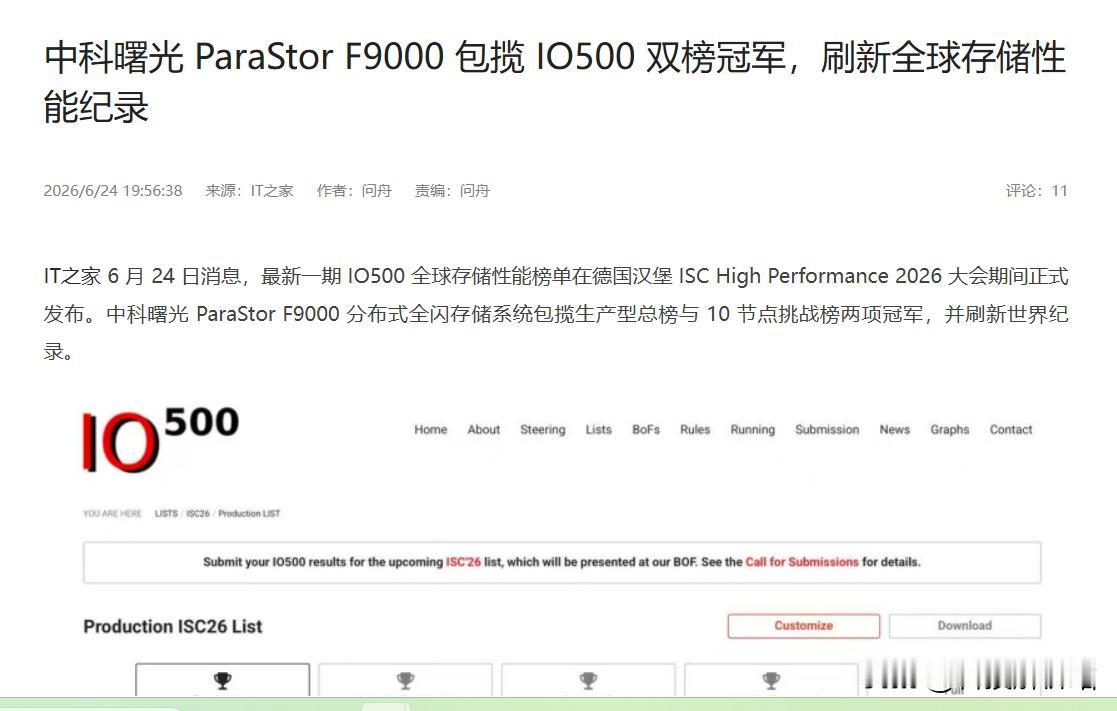Open the Graphs menu item
The height and width of the screenshot is (711, 1117).
[x=950, y=430]
